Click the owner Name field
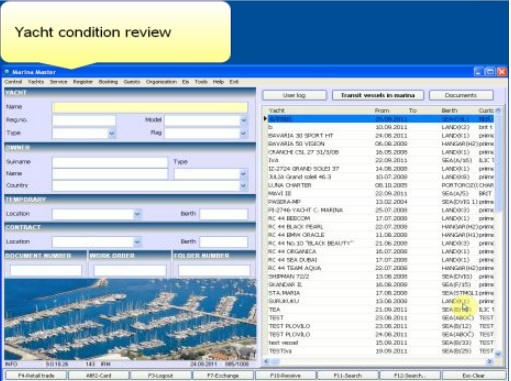The height and width of the screenshot is (381, 511). [110, 174]
